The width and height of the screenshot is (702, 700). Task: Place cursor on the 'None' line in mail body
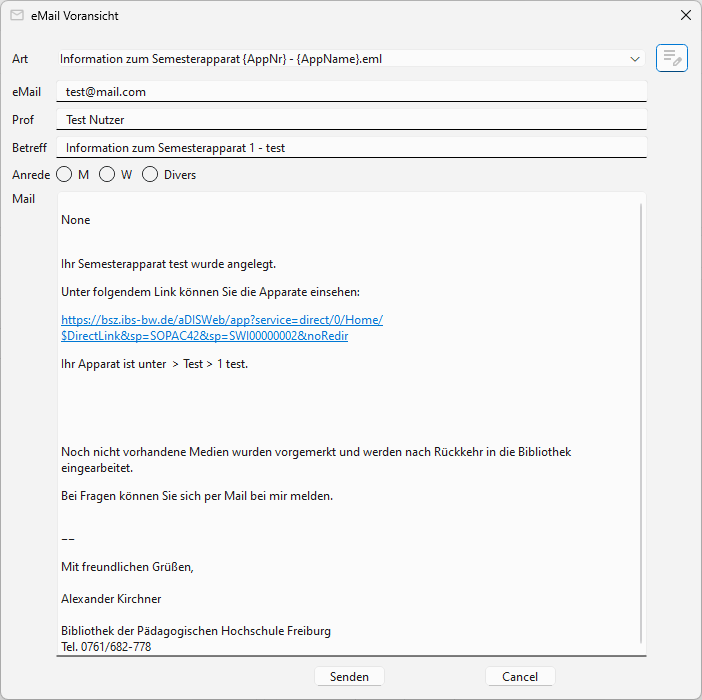76,220
